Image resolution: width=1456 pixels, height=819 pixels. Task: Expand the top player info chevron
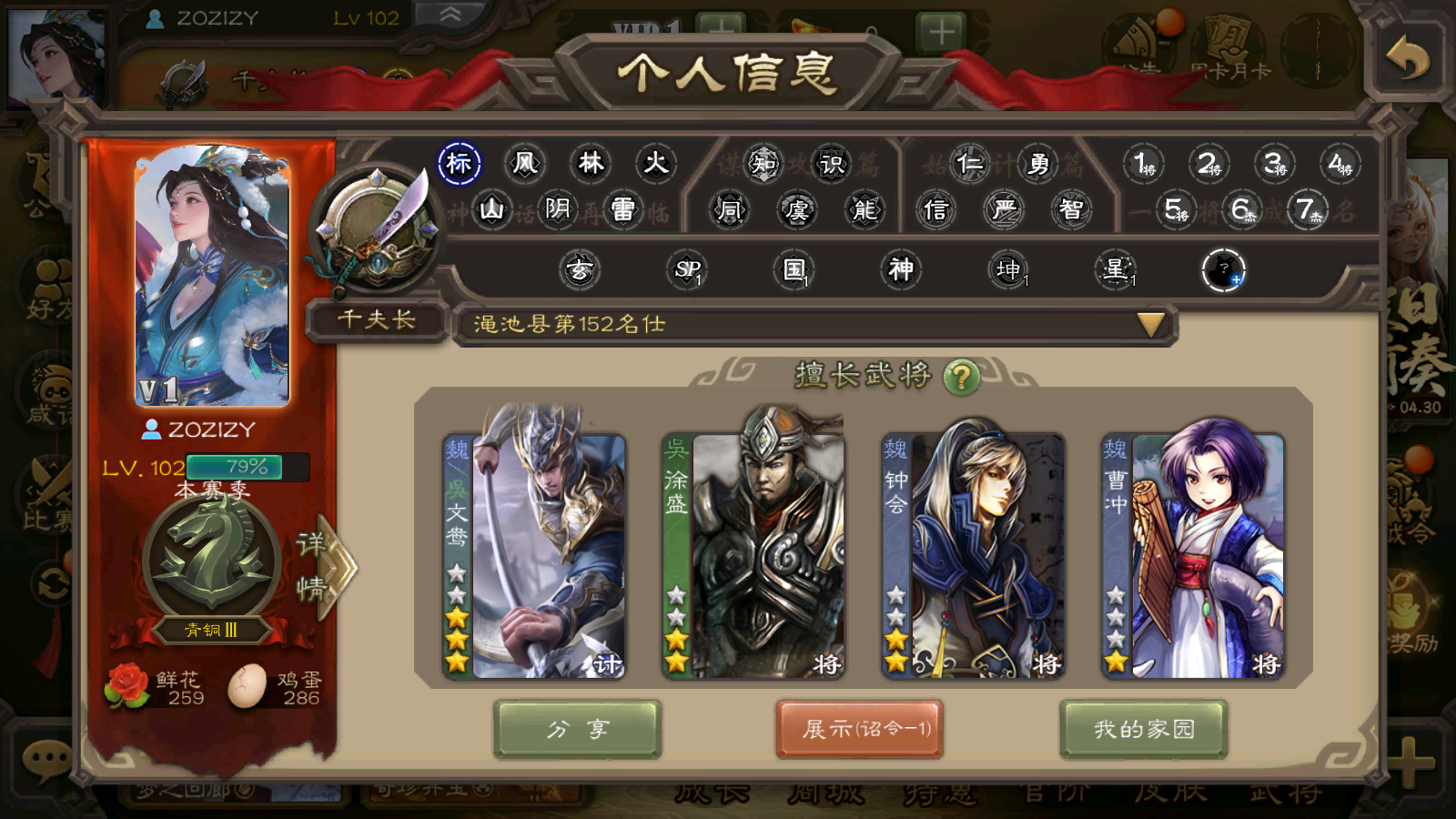pos(450,15)
